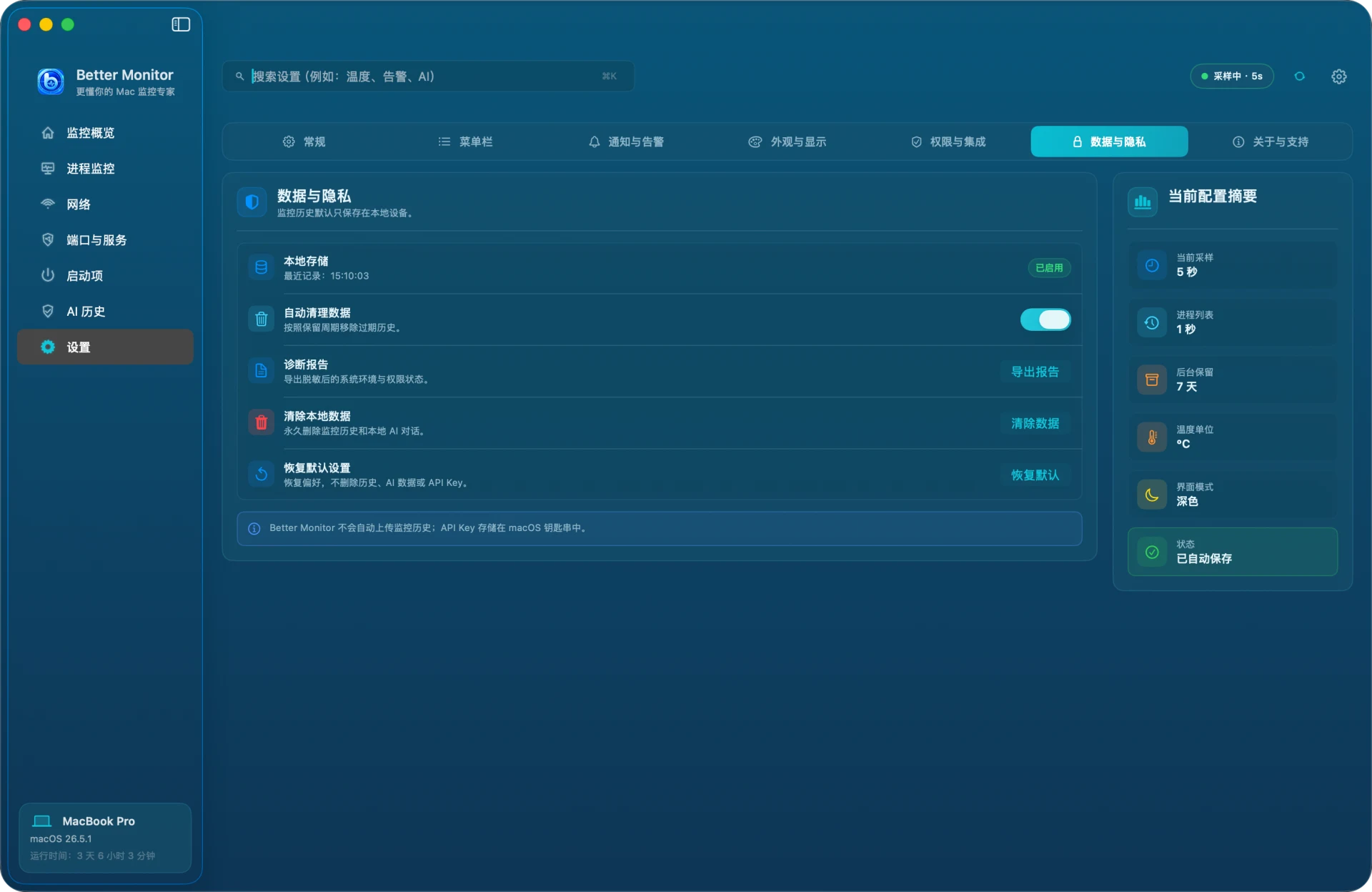Select the 数据与隐私 tab

click(x=1109, y=142)
